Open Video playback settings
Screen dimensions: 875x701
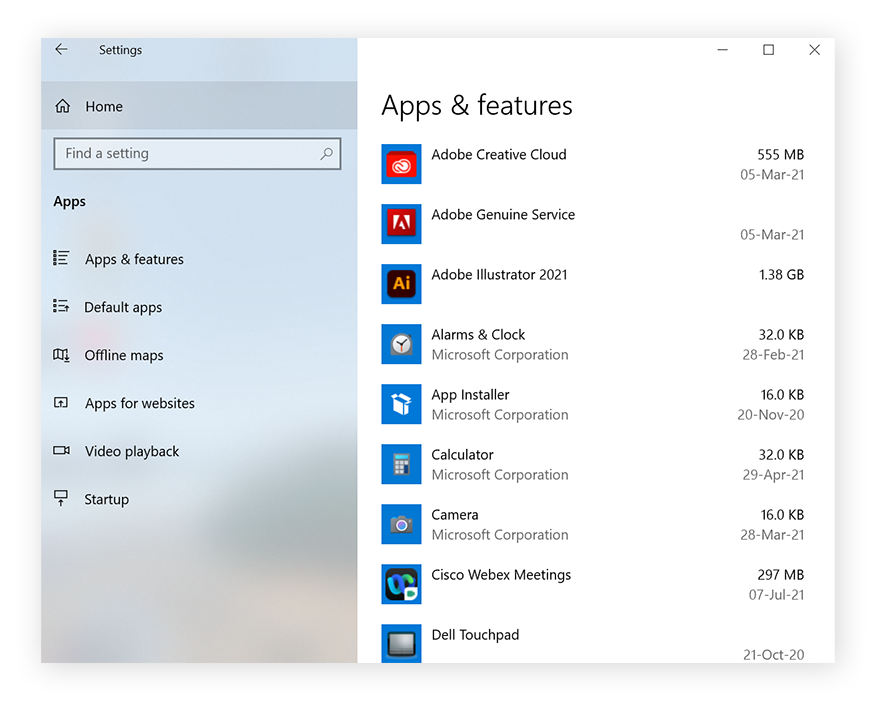coord(132,451)
